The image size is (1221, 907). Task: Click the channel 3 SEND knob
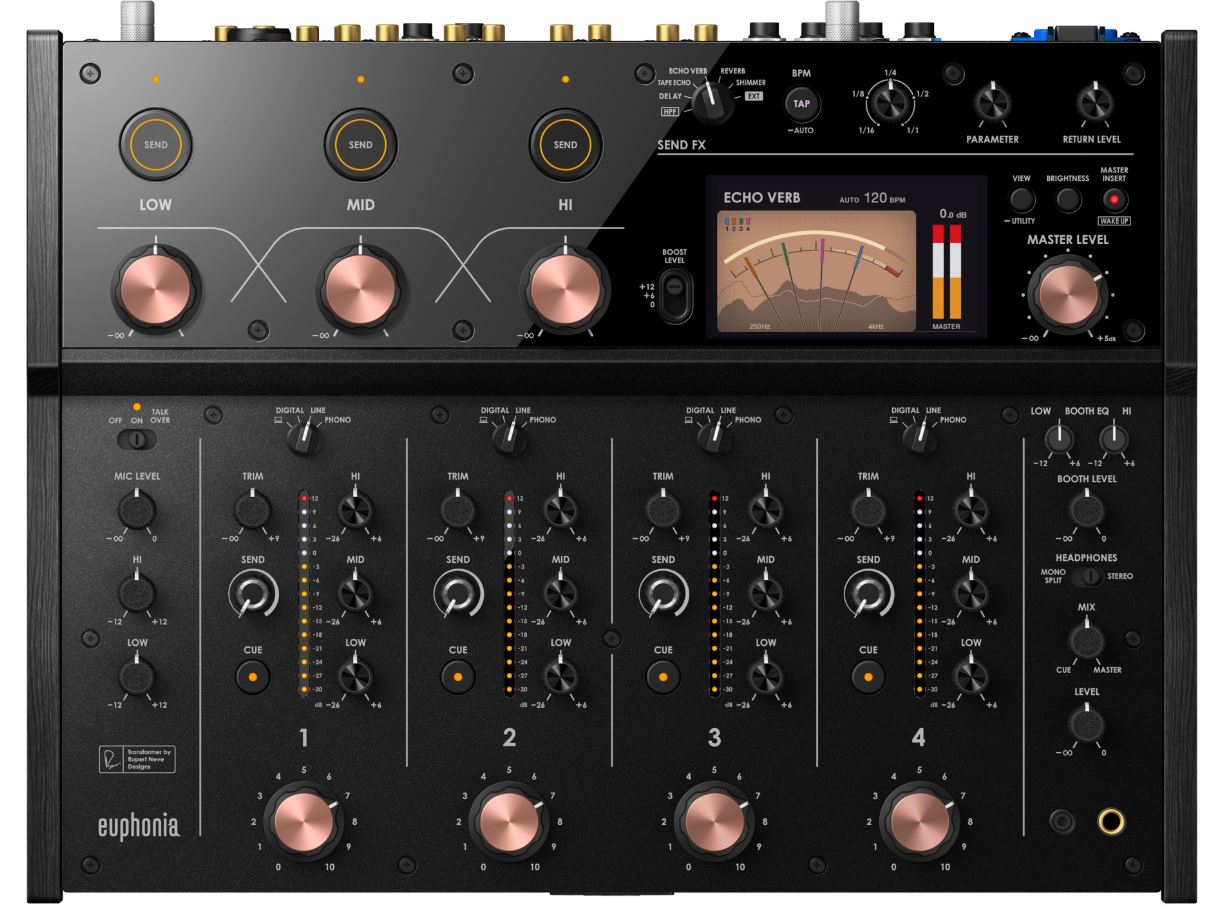[663, 596]
